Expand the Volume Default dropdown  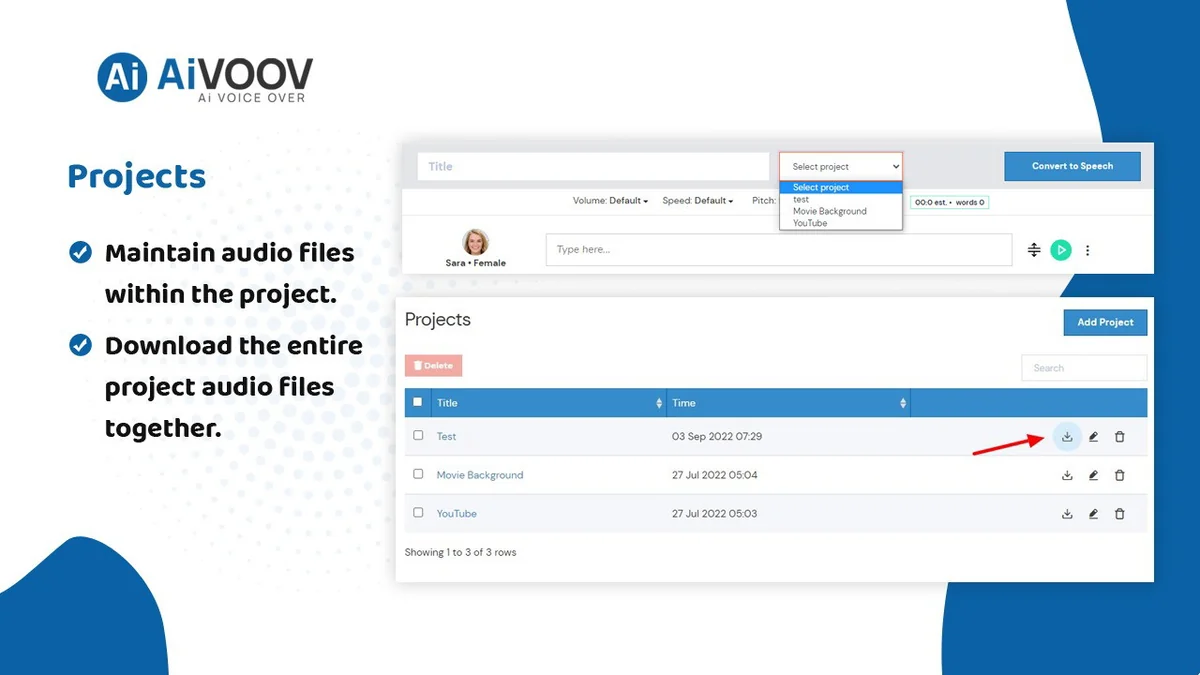pos(610,201)
